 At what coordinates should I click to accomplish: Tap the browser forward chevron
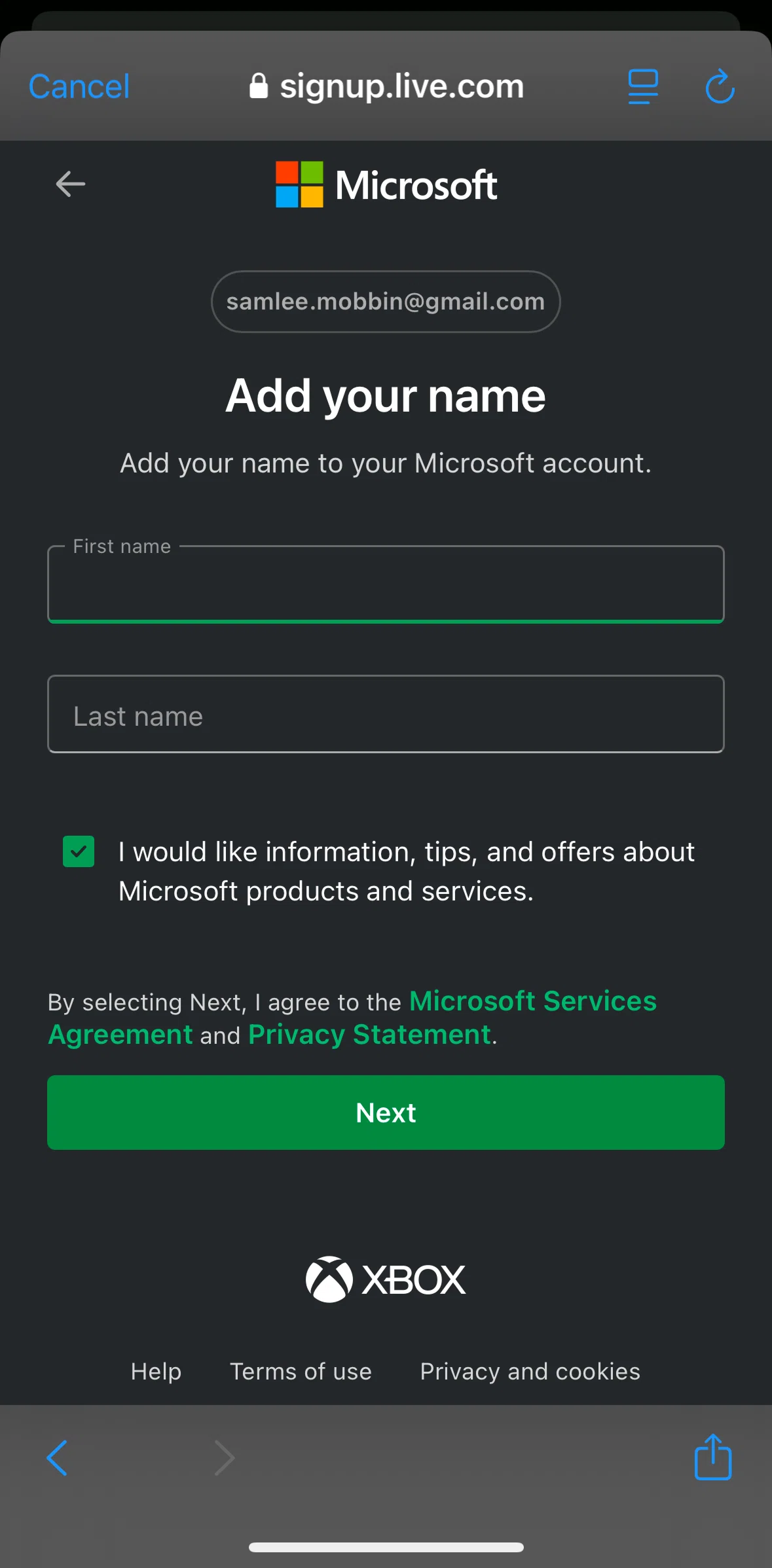(x=225, y=1458)
